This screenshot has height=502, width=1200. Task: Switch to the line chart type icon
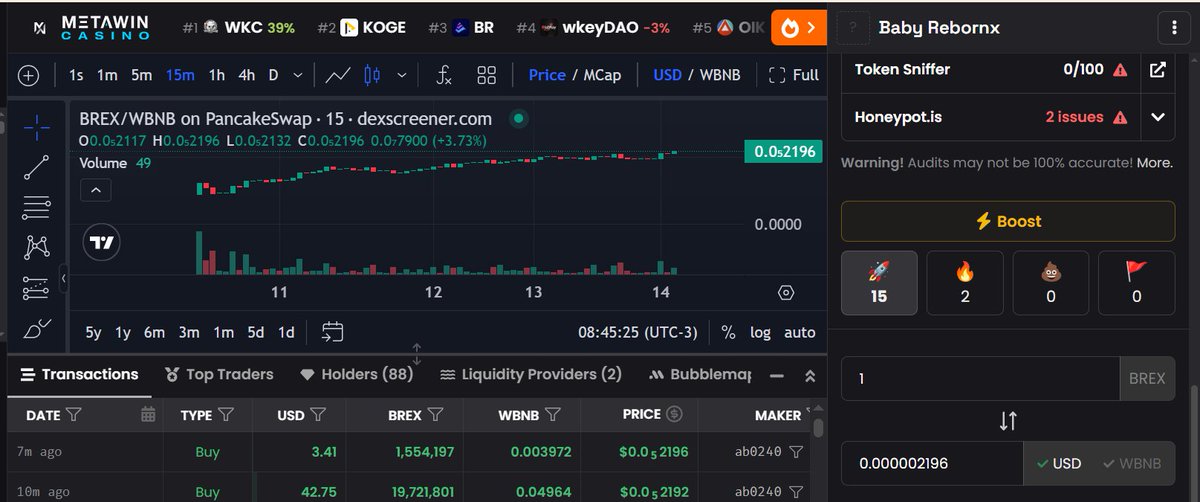338,75
